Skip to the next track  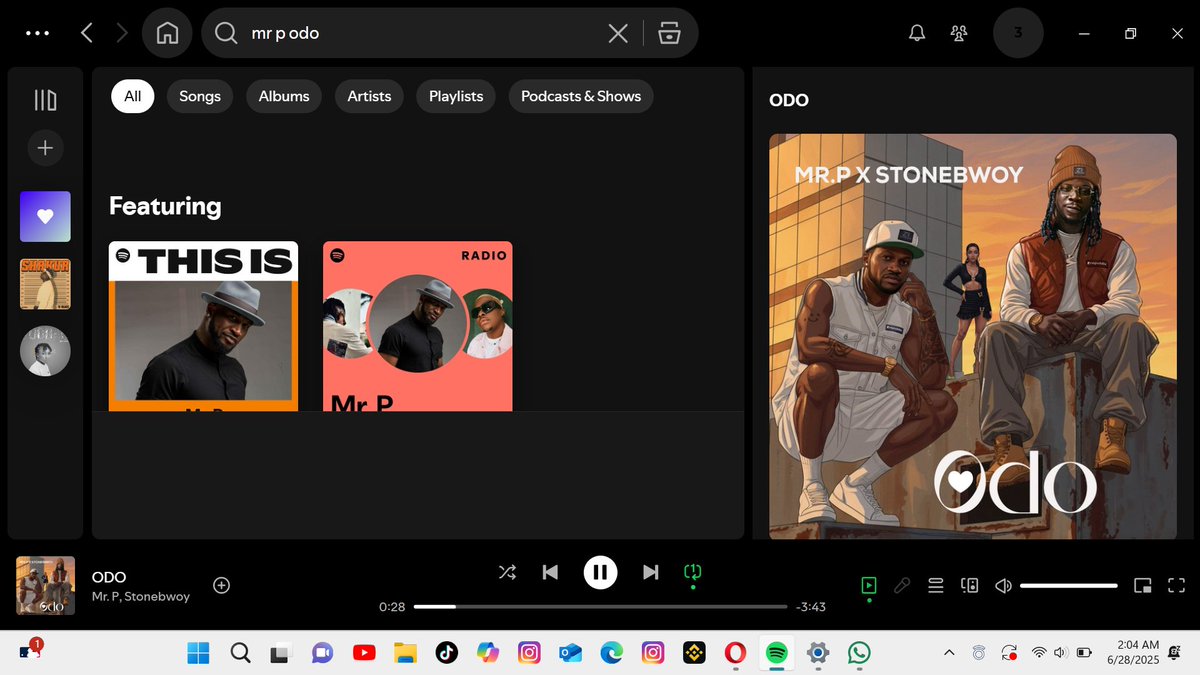click(651, 572)
